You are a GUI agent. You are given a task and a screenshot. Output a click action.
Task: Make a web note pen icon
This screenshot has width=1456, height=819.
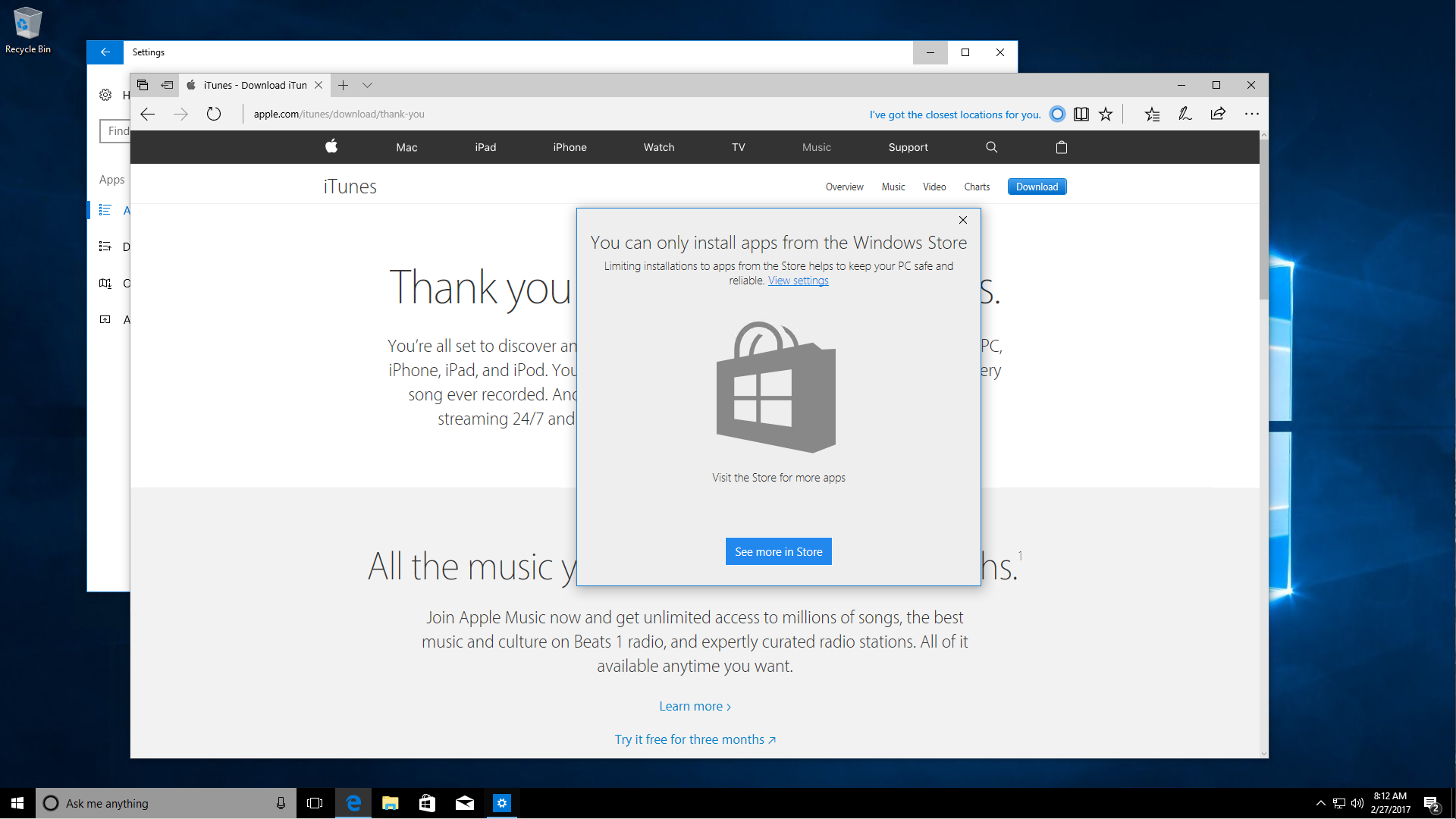1185,114
